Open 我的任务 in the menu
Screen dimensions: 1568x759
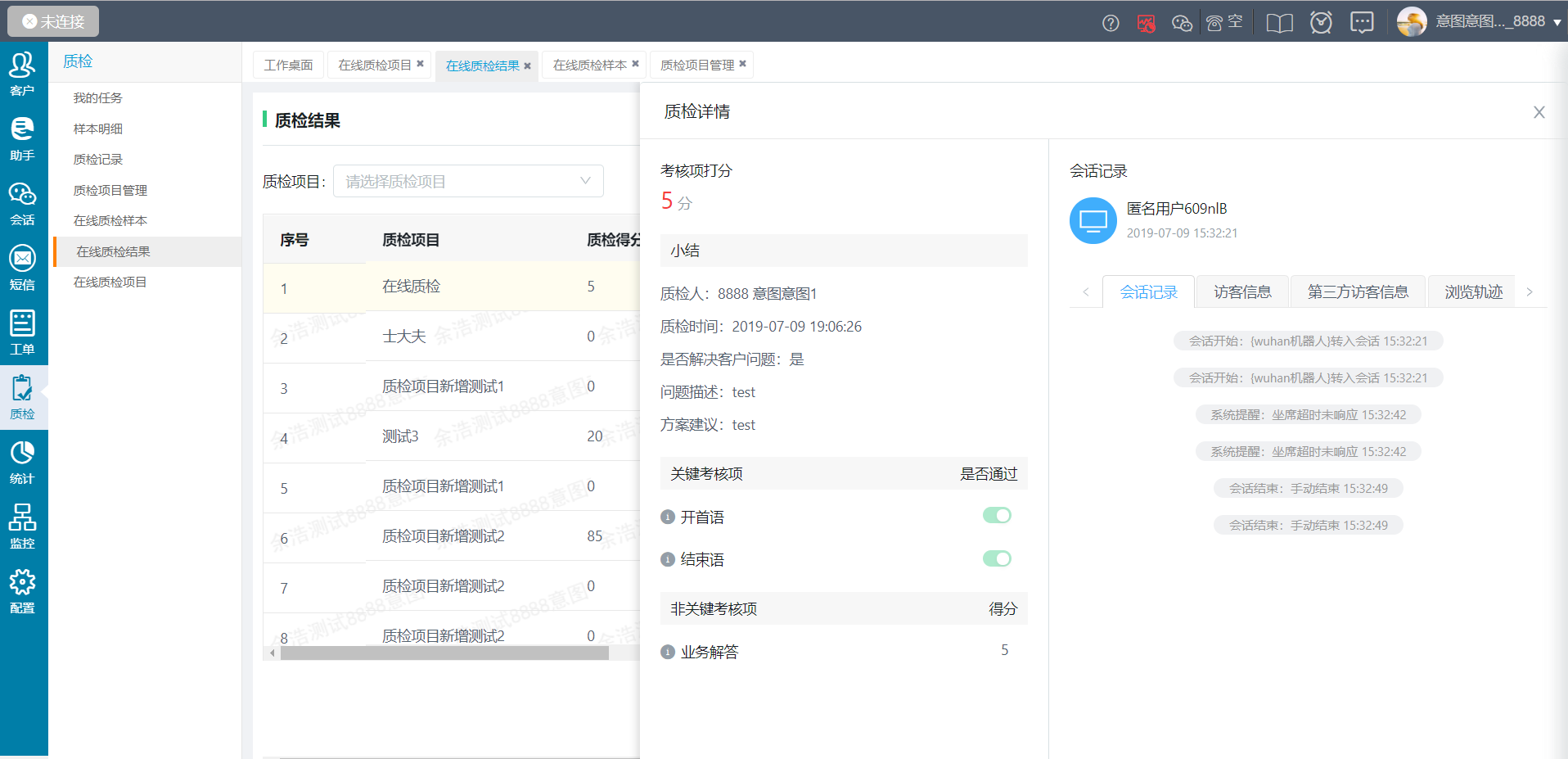coord(97,98)
